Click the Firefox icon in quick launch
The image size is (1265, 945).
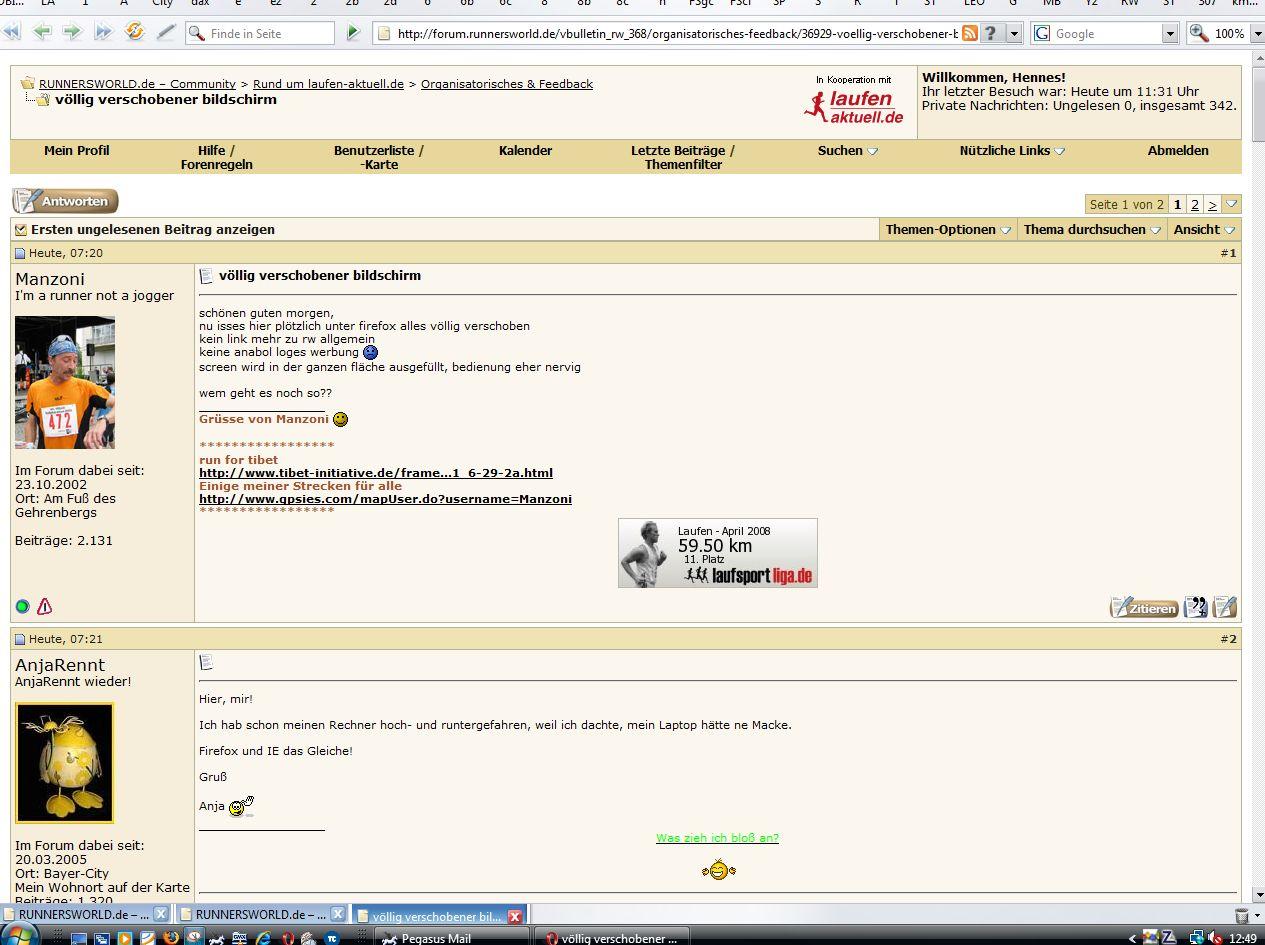pyautogui.click(x=170, y=938)
